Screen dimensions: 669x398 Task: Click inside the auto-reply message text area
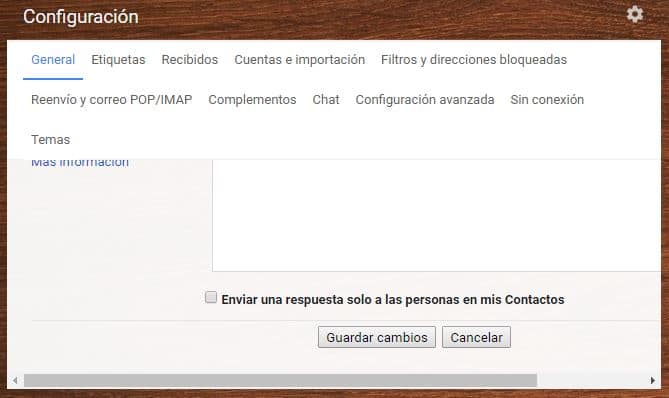point(436,215)
